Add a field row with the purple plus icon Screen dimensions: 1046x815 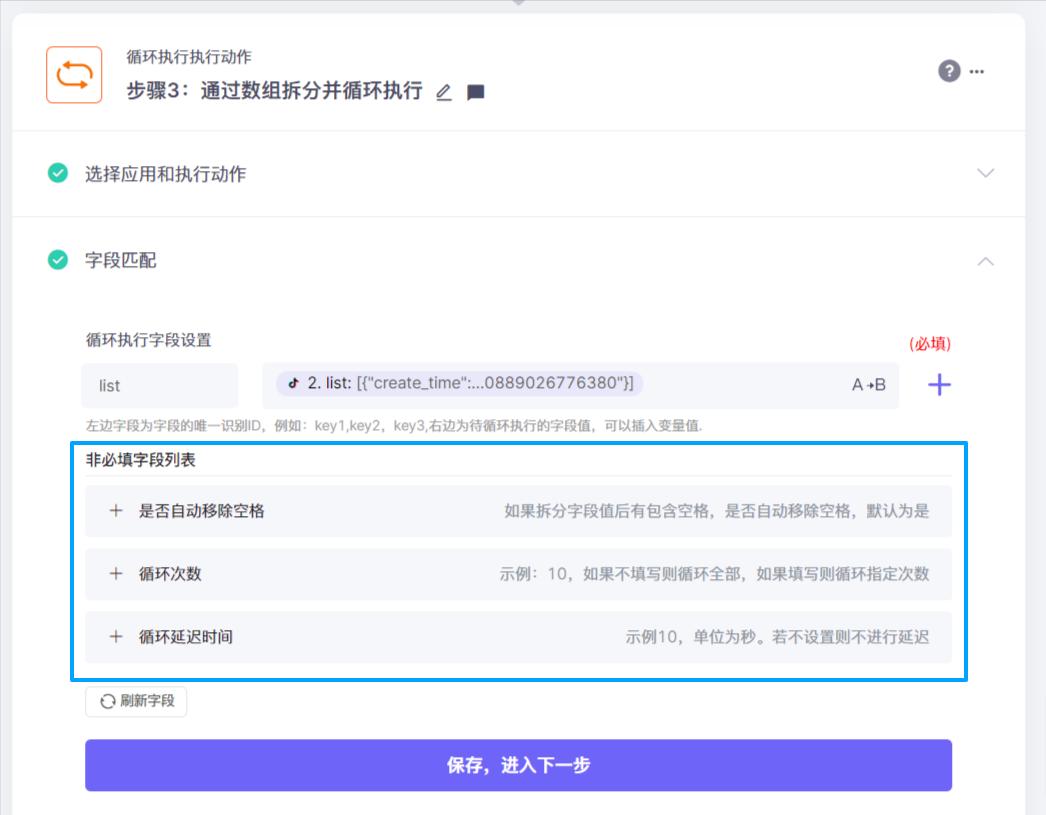938,384
